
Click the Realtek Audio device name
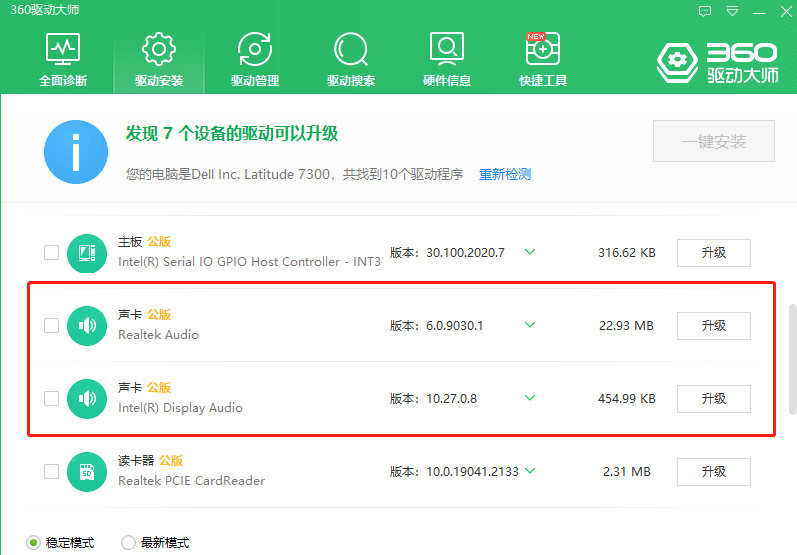pyautogui.click(x=158, y=335)
